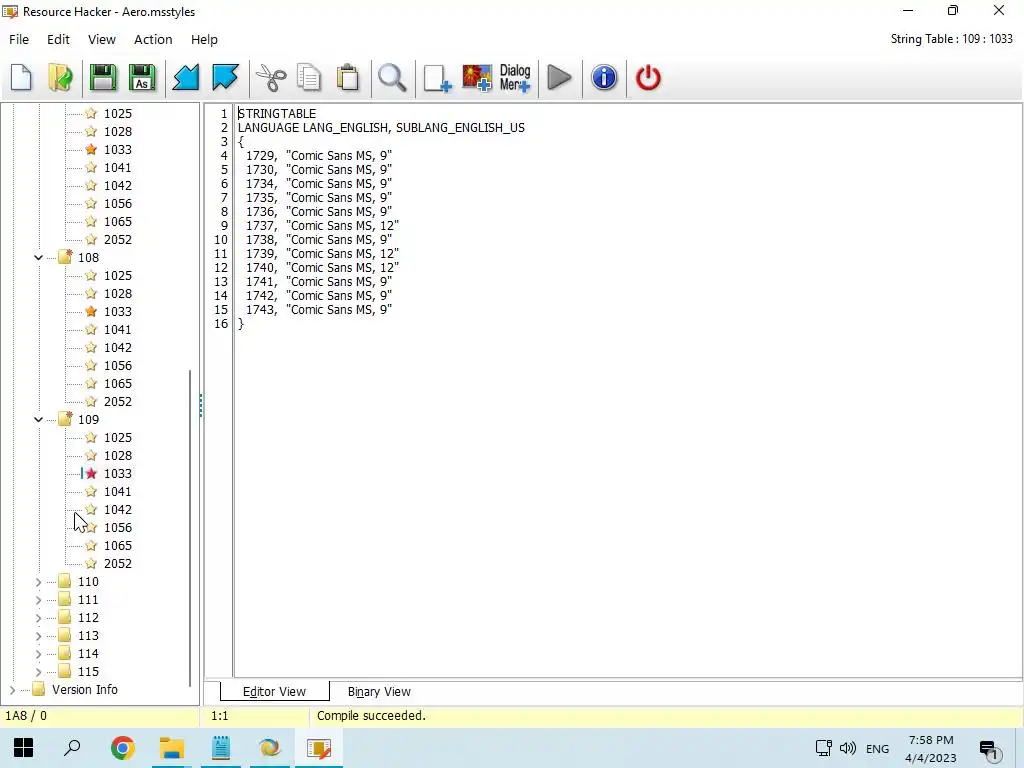Viewport: 1024px width, 768px height.
Task: Click the Resource Hacker taskbar icon
Action: (x=319, y=748)
